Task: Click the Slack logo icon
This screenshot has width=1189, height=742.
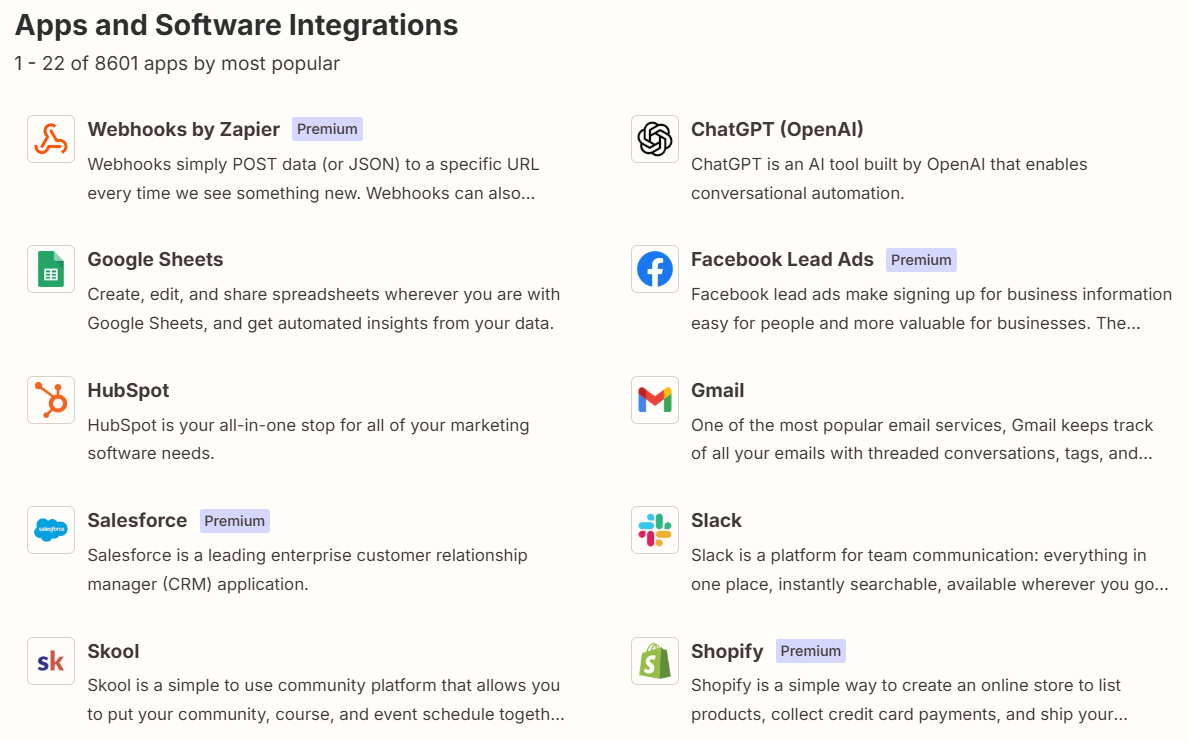Action: point(654,529)
